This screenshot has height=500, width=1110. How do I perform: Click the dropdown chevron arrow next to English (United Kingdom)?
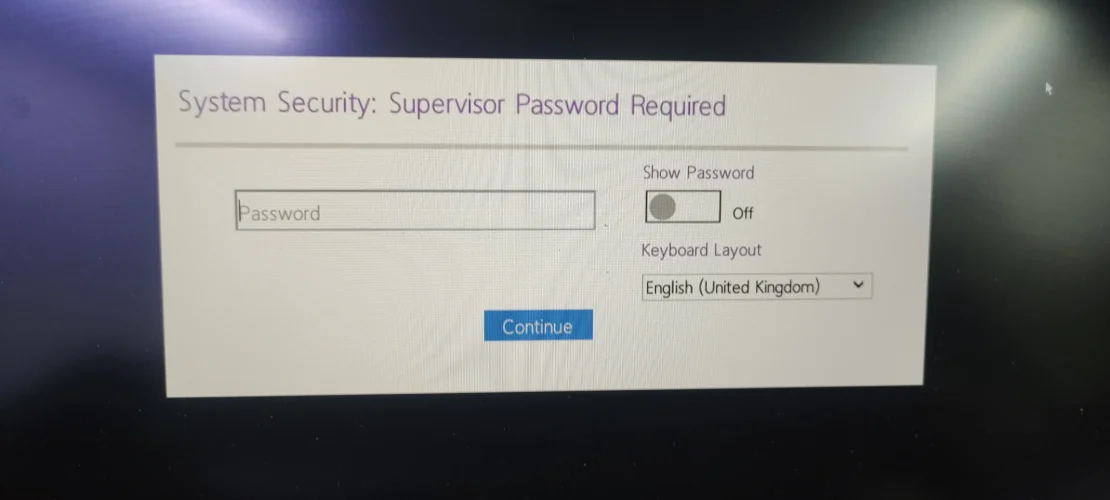858,285
